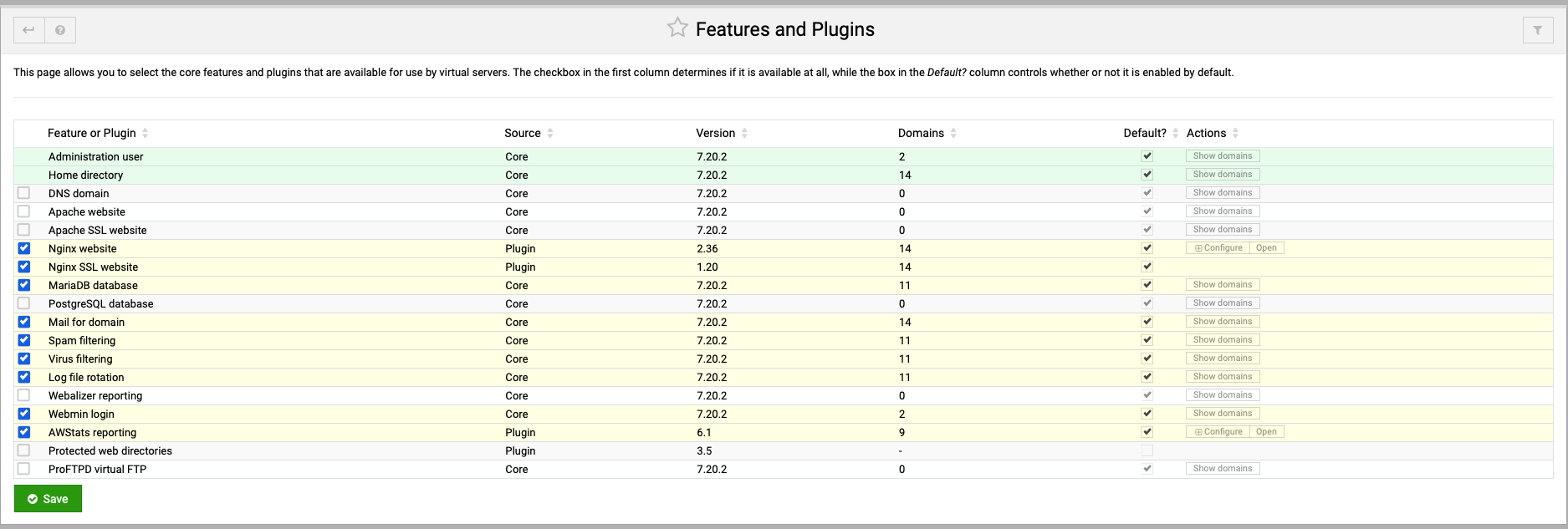This screenshot has width=1568, height=529.
Task: Click the Source column header
Action: click(523, 133)
